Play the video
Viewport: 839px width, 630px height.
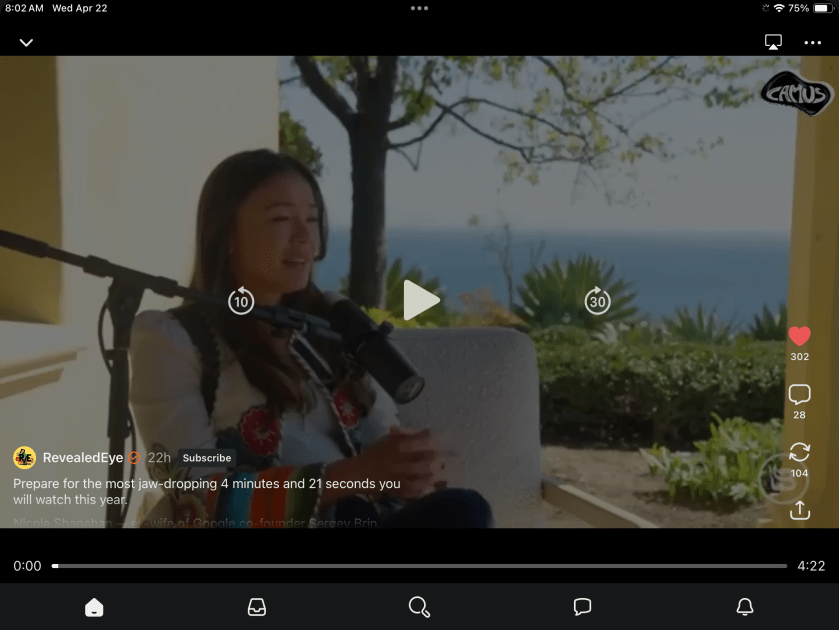pos(420,300)
